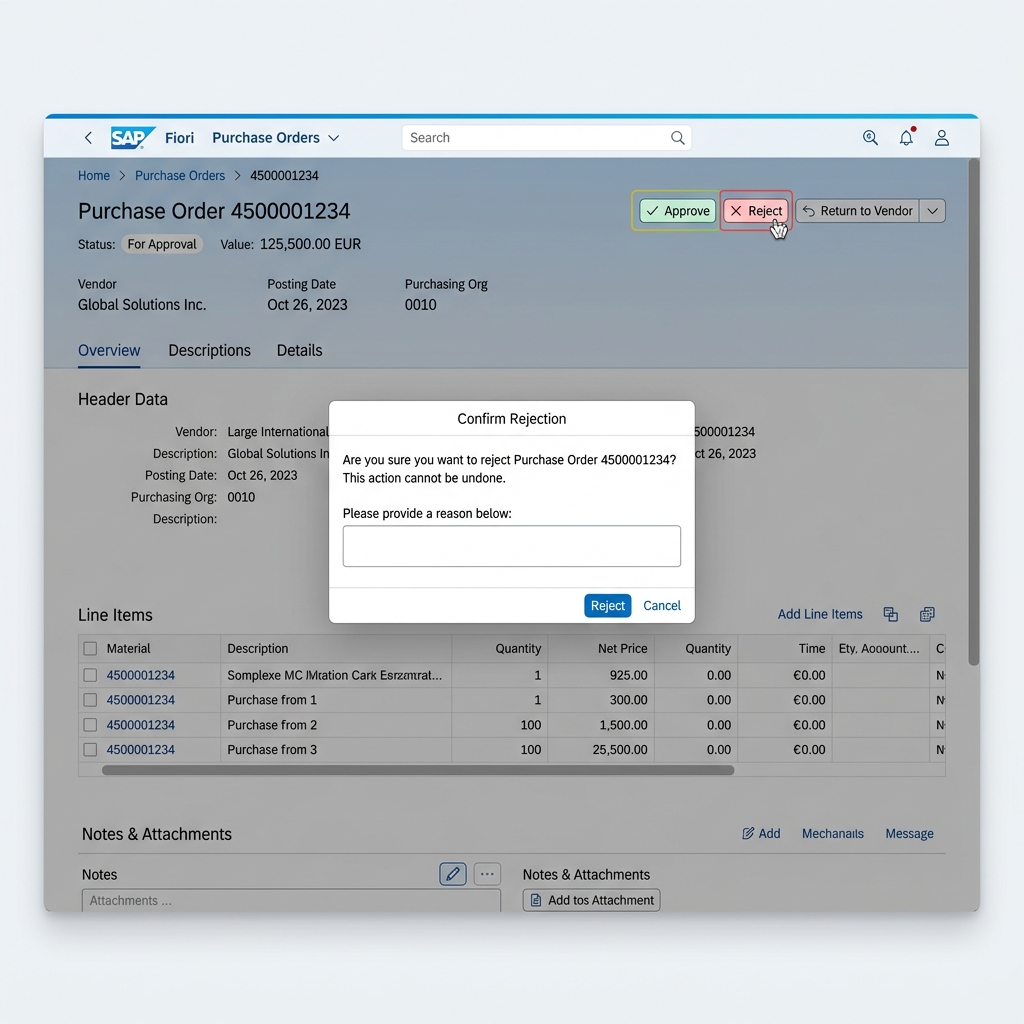Viewport: 1024px width, 1024px height.
Task: Open the Purchase Orders menu dropdown
Action: 276,138
